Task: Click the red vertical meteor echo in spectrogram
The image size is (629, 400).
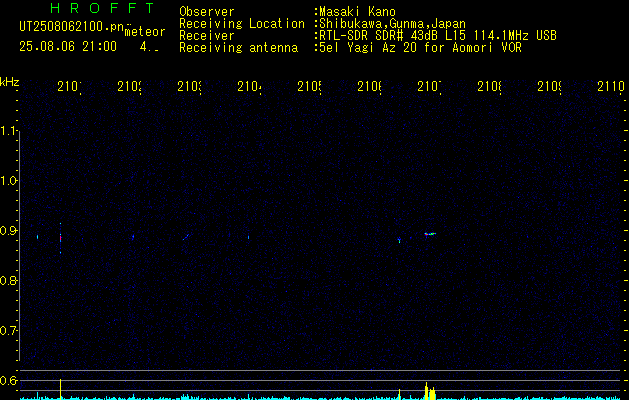Action: tap(61, 238)
